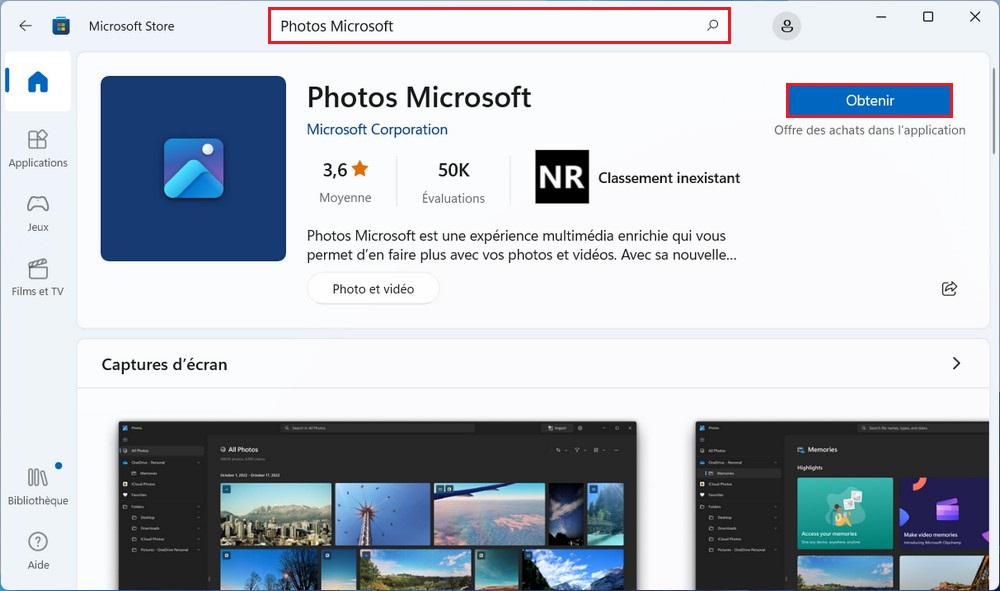The width and height of the screenshot is (1000, 591).
Task: Open Applications section in sidebar
Action: pyautogui.click(x=38, y=149)
